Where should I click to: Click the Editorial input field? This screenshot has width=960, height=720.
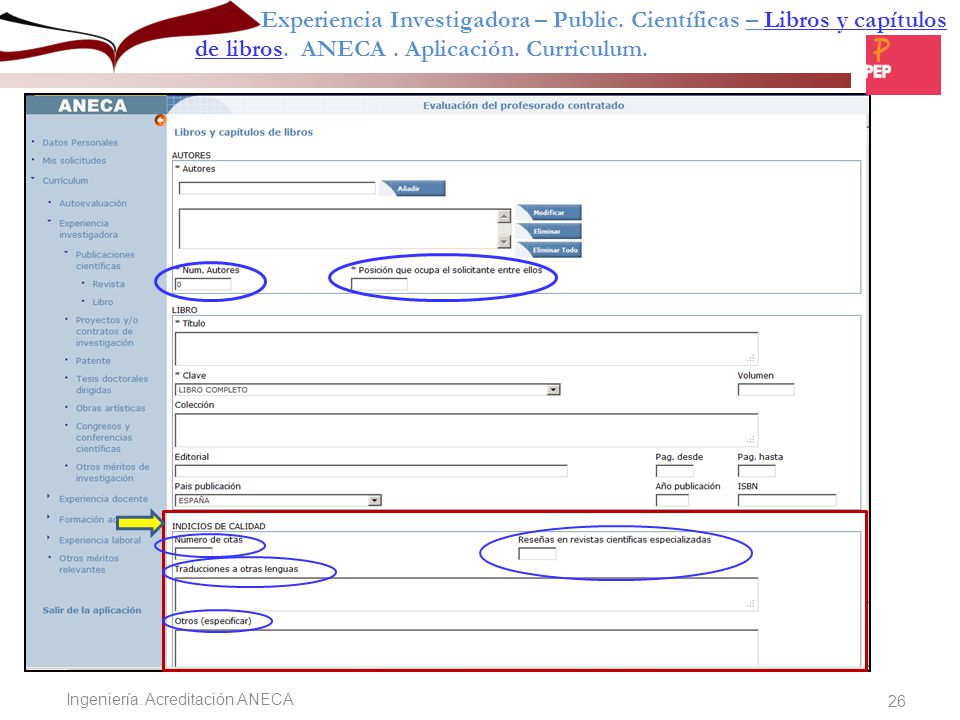pyautogui.click(x=371, y=471)
